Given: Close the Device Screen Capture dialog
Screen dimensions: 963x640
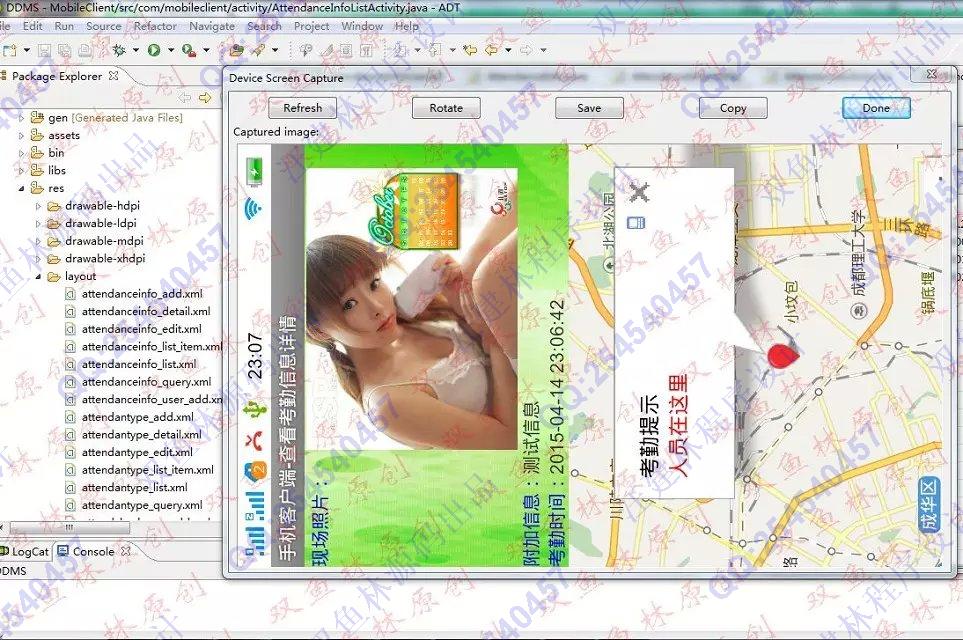Looking at the screenshot, I should [x=932, y=74].
